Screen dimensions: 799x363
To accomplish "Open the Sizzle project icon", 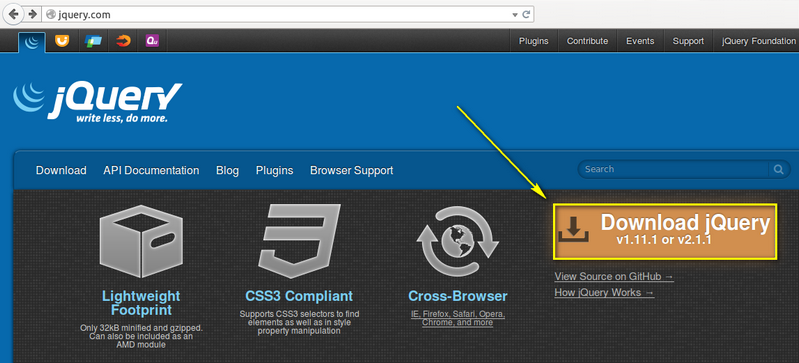I will (x=123, y=41).
